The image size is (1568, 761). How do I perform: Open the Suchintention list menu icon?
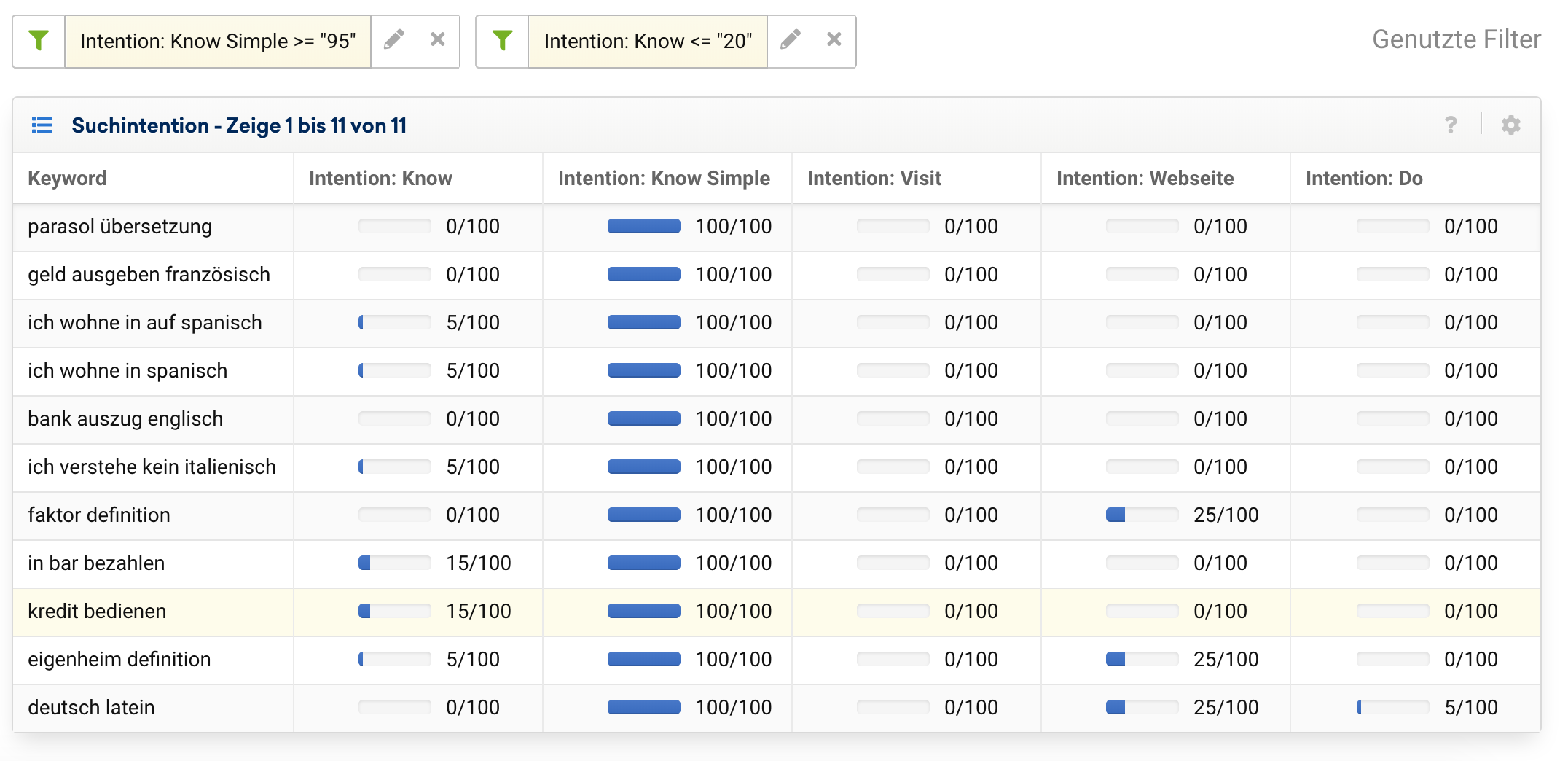point(42,125)
